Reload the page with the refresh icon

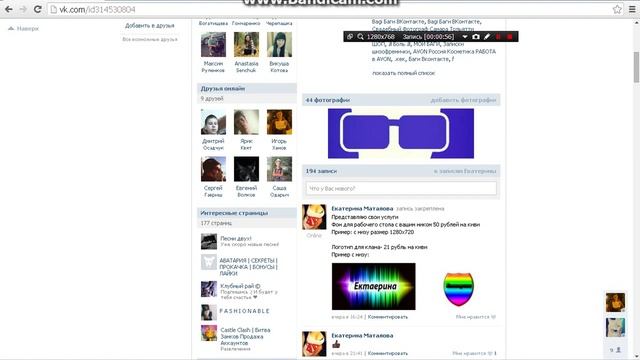click(38, 9)
